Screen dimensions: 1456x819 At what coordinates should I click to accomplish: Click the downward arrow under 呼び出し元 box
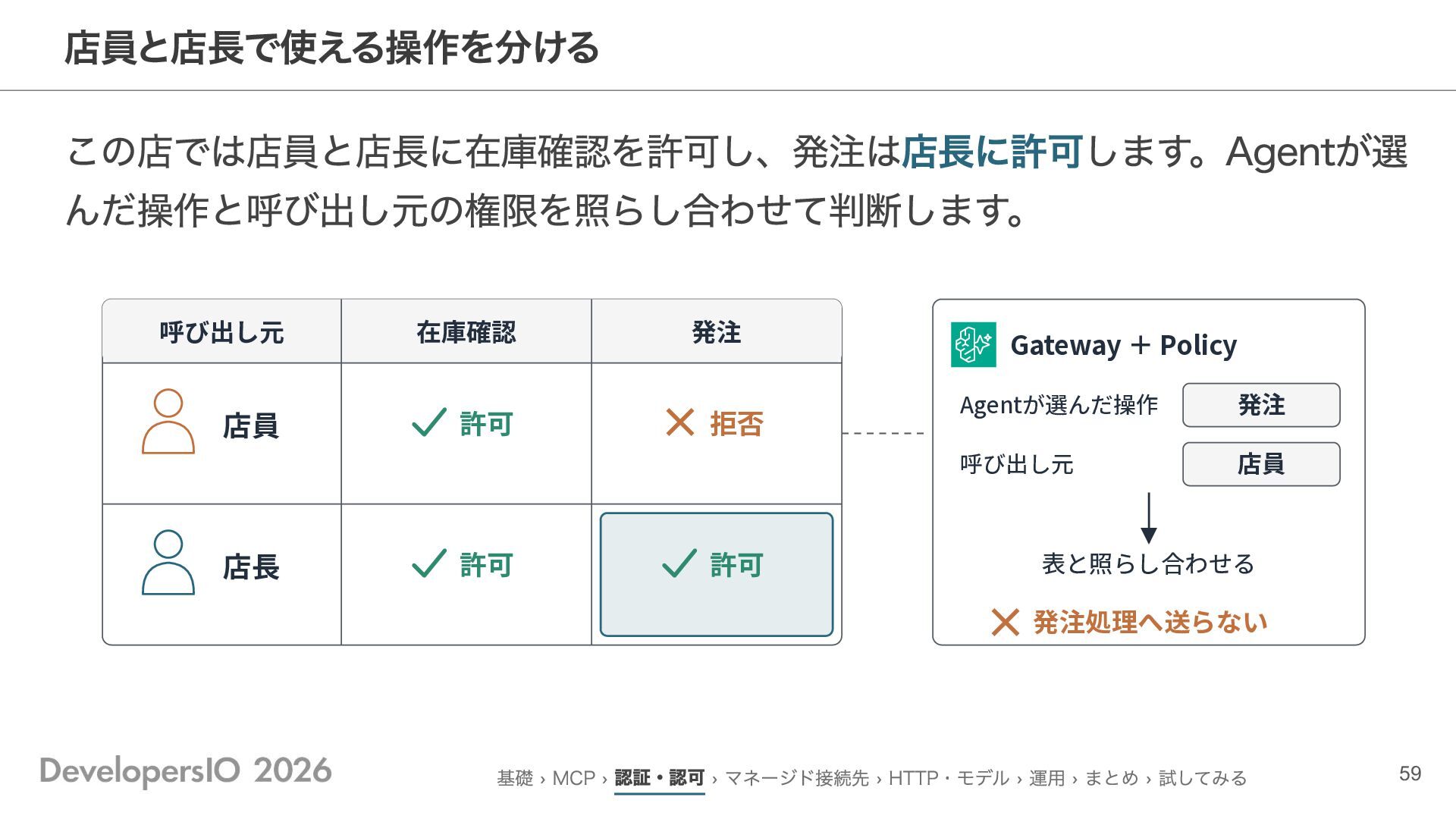click(x=1149, y=518)
